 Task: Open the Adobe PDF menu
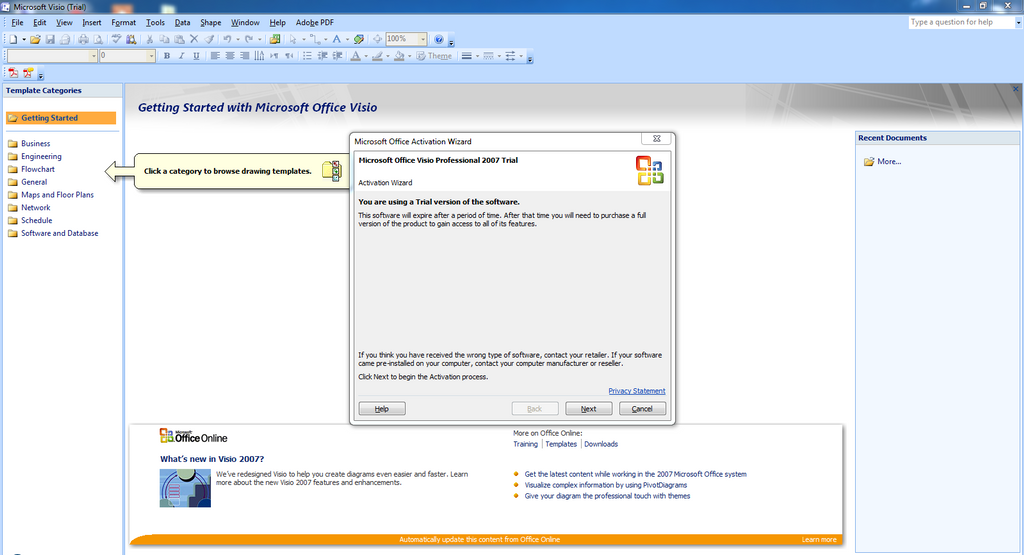(x=315, y=22)
